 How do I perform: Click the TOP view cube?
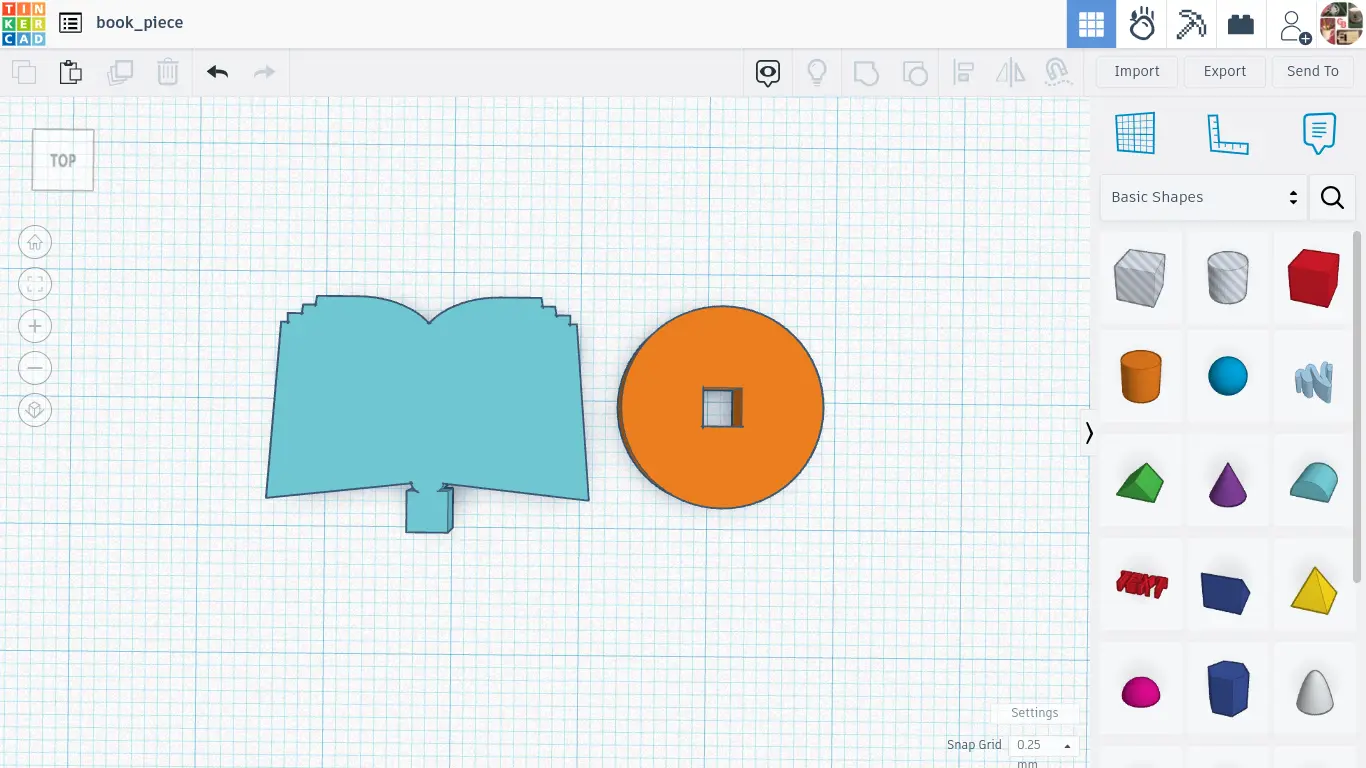[x=63, y=160]
